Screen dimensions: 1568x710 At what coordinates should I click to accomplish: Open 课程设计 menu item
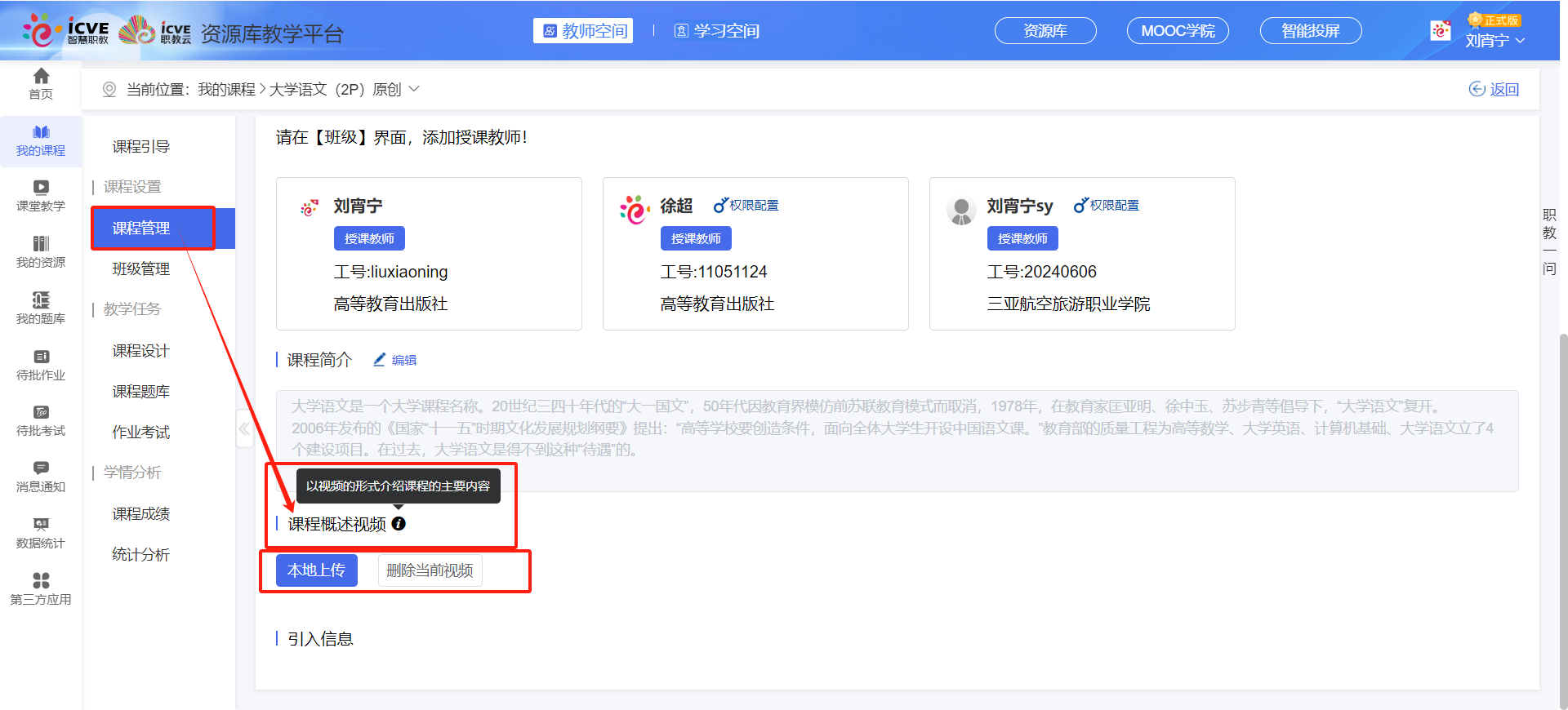coord(141,351)
